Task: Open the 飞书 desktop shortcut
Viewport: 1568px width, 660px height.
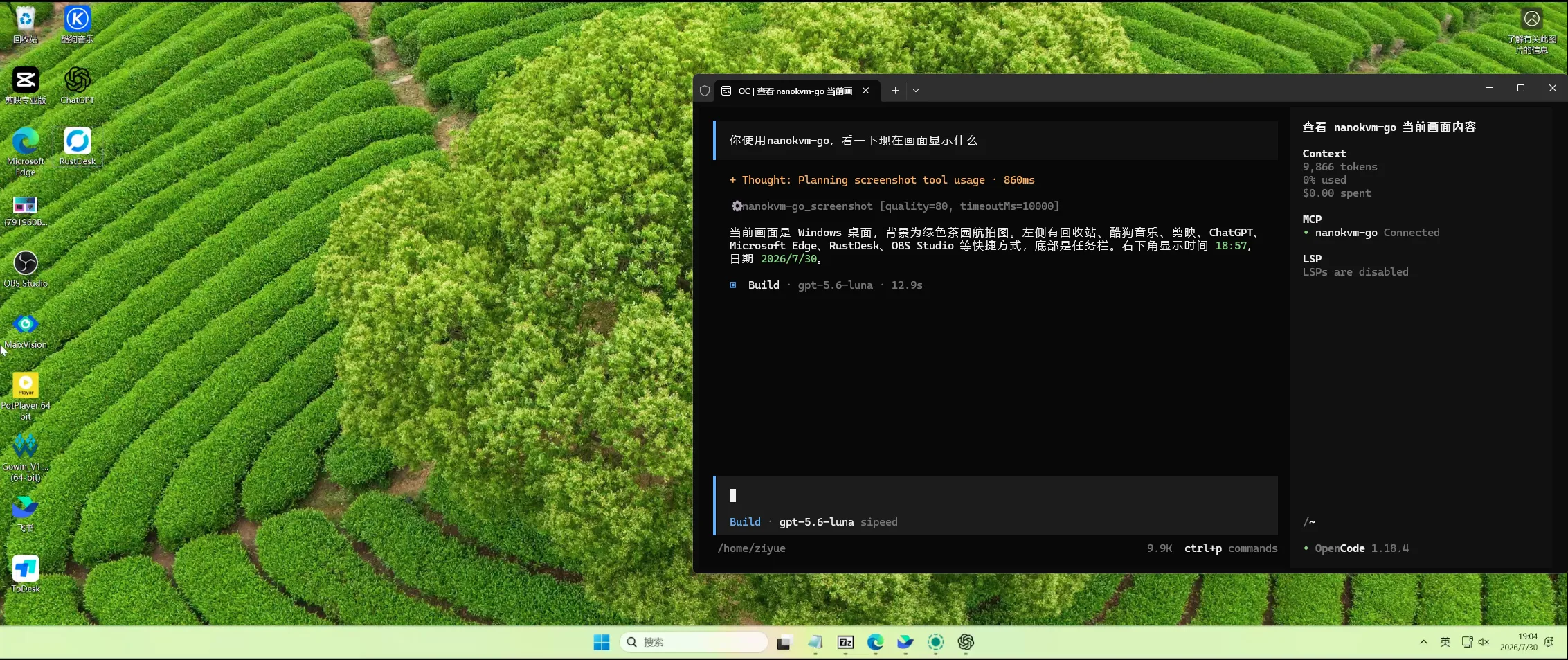Action: (26, 513)
